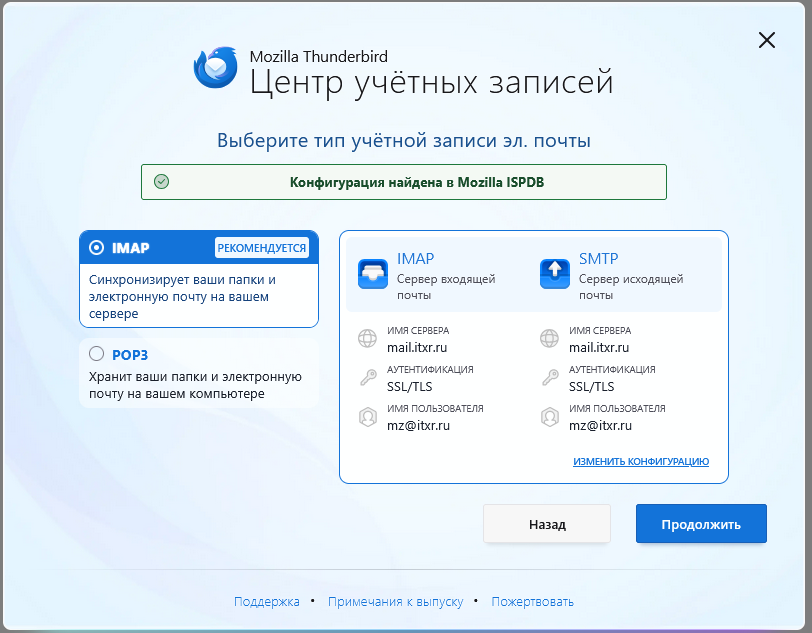
Task: Click the key icon for IMAP authentication
Action: 367,378
